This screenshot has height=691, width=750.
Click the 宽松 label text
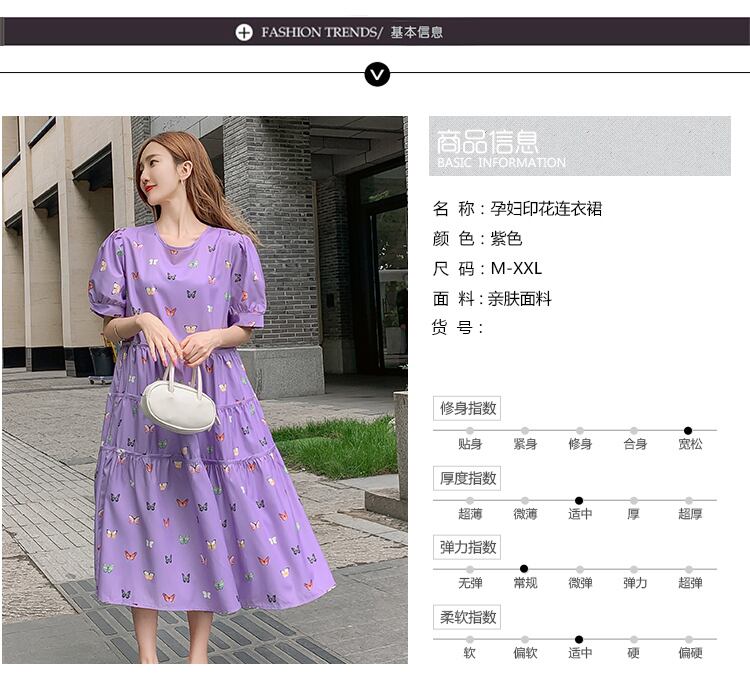point(690,444)
